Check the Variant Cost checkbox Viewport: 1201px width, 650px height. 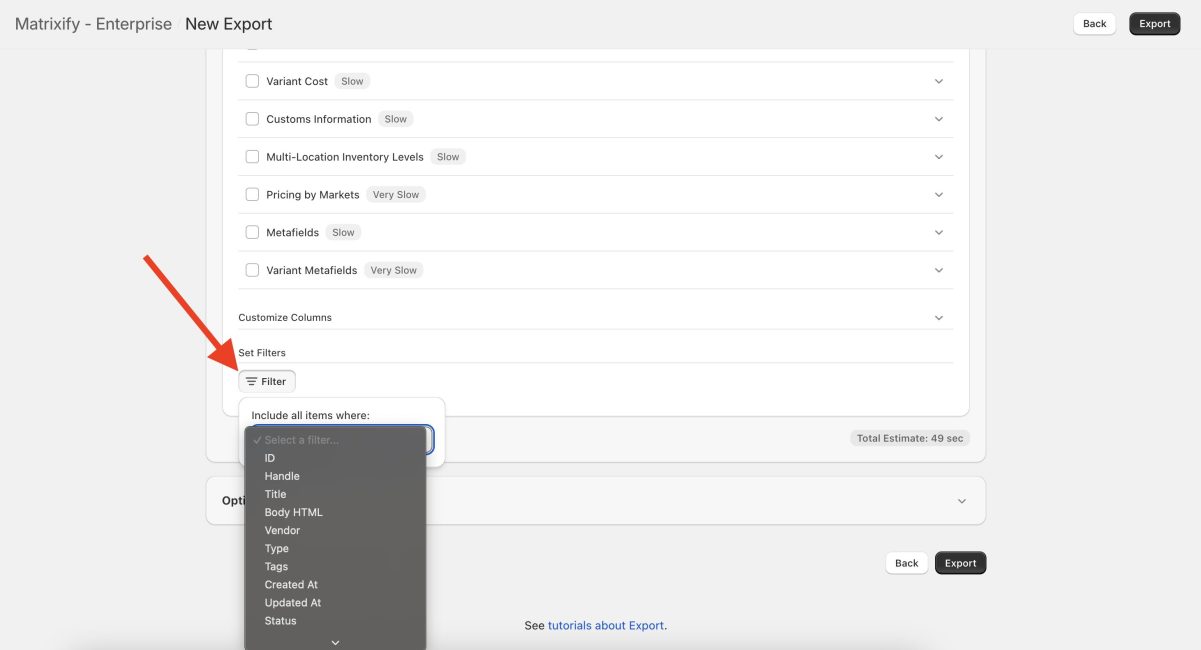pos(252,80)
